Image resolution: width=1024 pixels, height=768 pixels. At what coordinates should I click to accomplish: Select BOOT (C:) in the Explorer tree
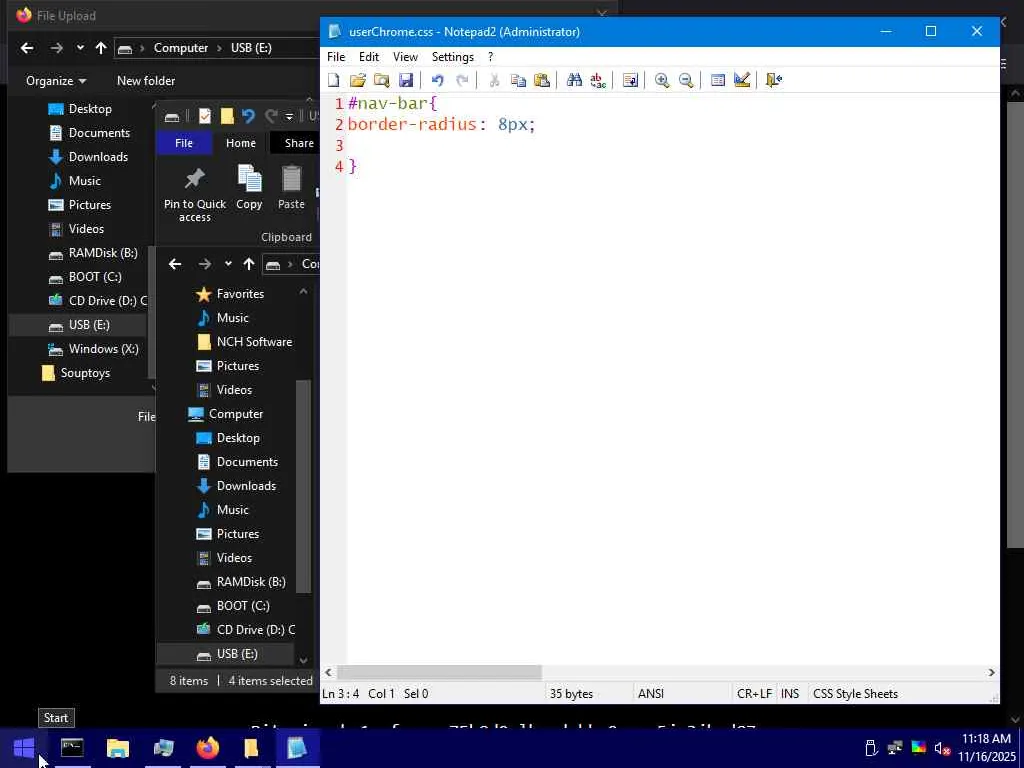[x=233, y=606]
